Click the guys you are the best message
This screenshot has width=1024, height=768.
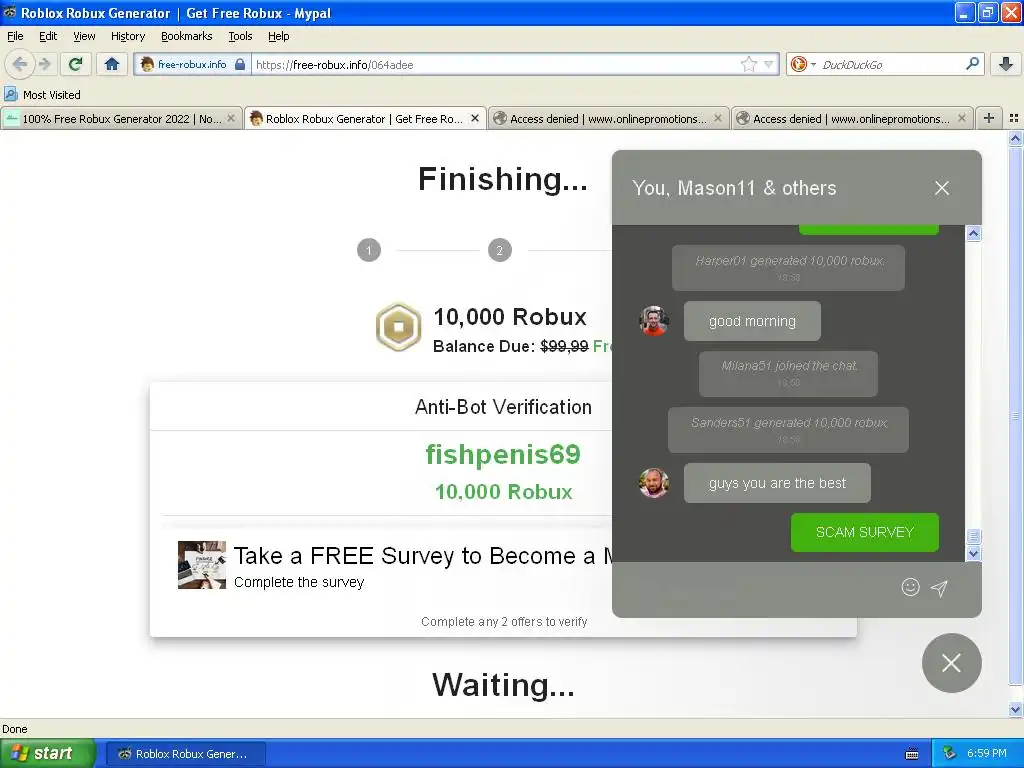[777, 483]
